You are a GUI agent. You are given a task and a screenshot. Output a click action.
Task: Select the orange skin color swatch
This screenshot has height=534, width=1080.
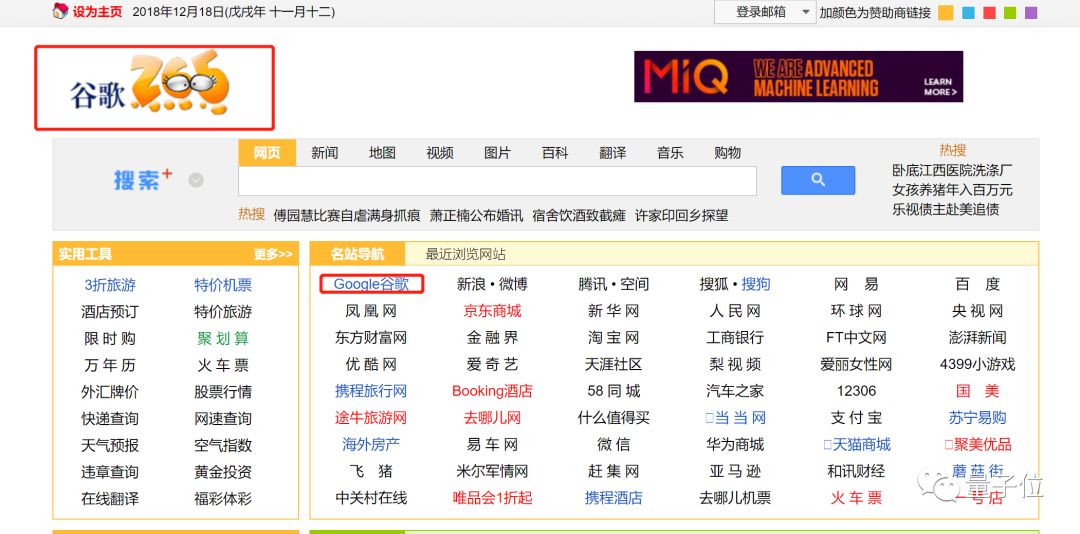click(945, 13)
